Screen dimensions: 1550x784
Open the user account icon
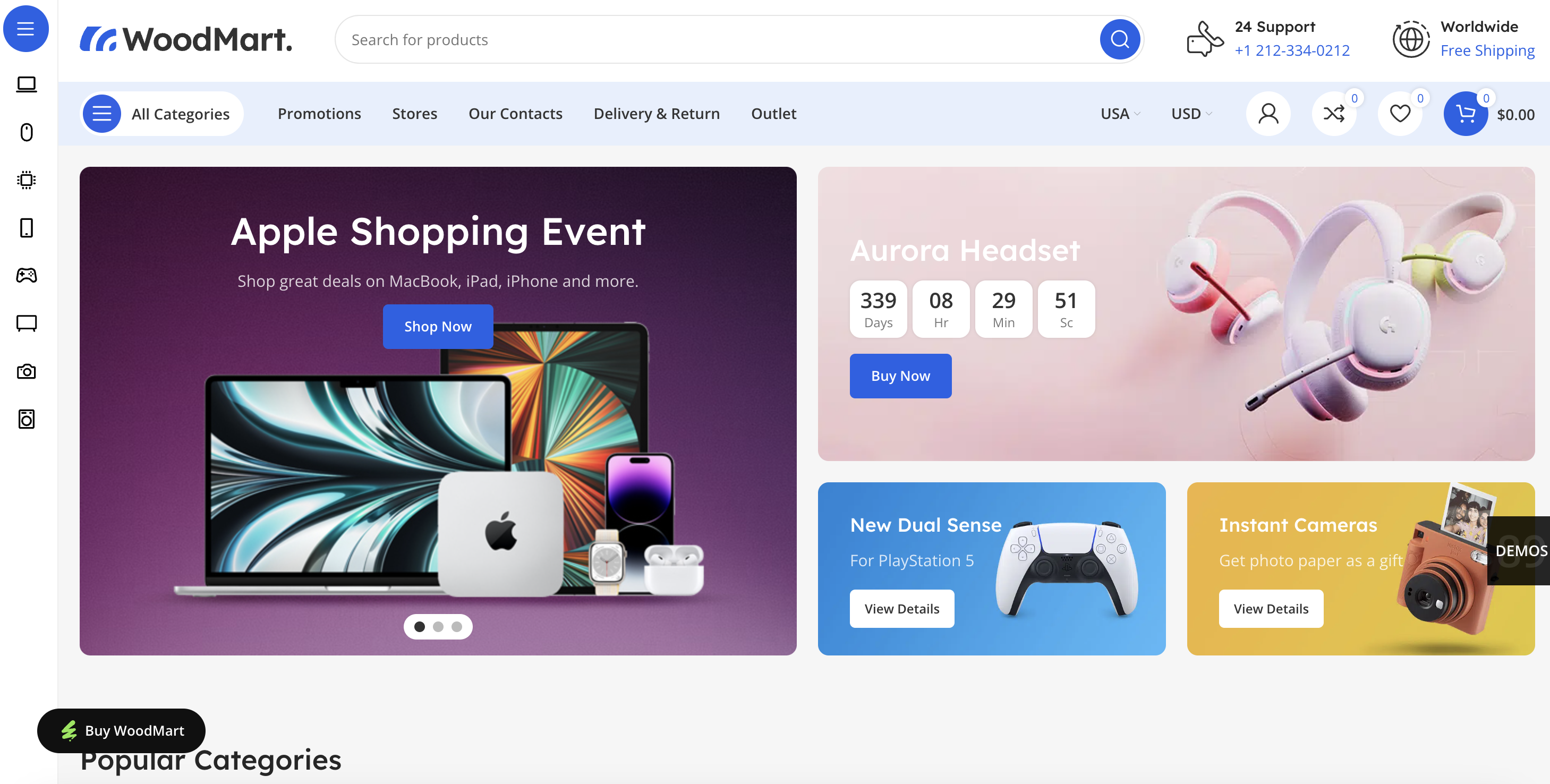point(1268,113)
